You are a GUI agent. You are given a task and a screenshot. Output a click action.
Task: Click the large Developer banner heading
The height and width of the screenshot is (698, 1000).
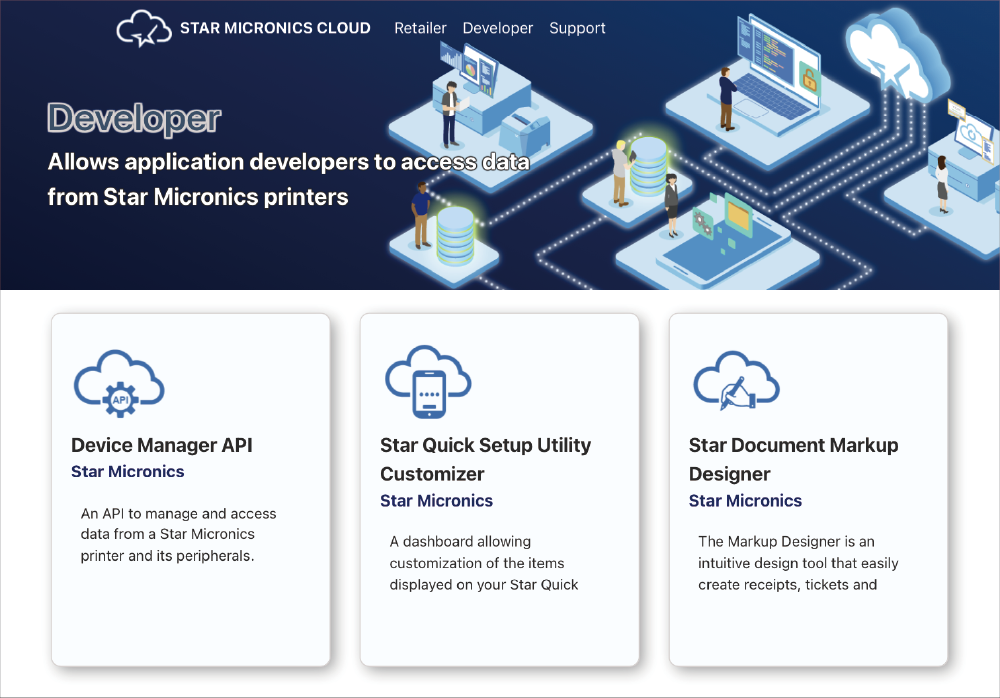[134, 118]
